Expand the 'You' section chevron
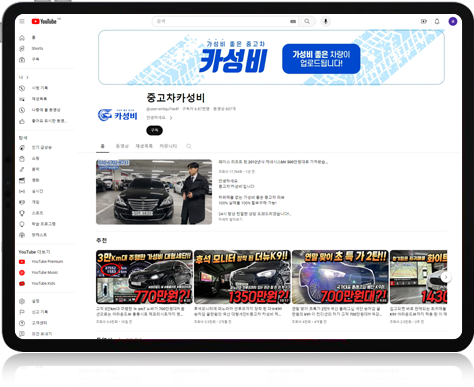Screen dimensions: 474x387 (x=27, y=77)
